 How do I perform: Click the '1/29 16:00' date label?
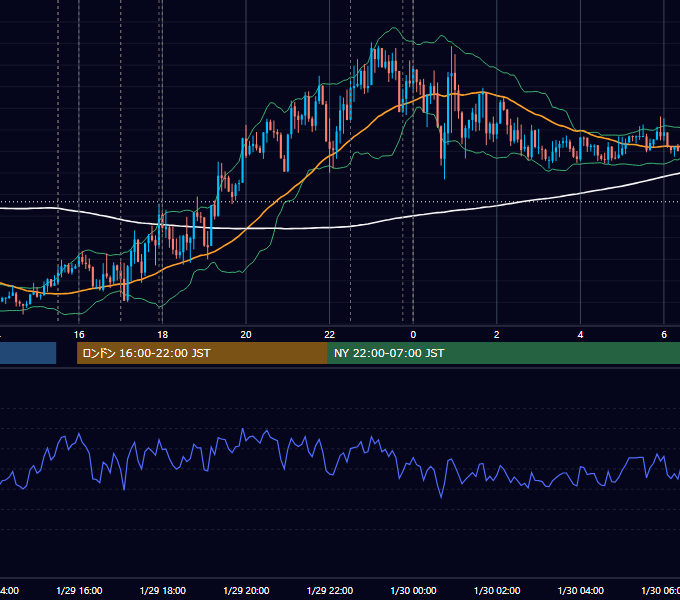(x=79, y=590)
